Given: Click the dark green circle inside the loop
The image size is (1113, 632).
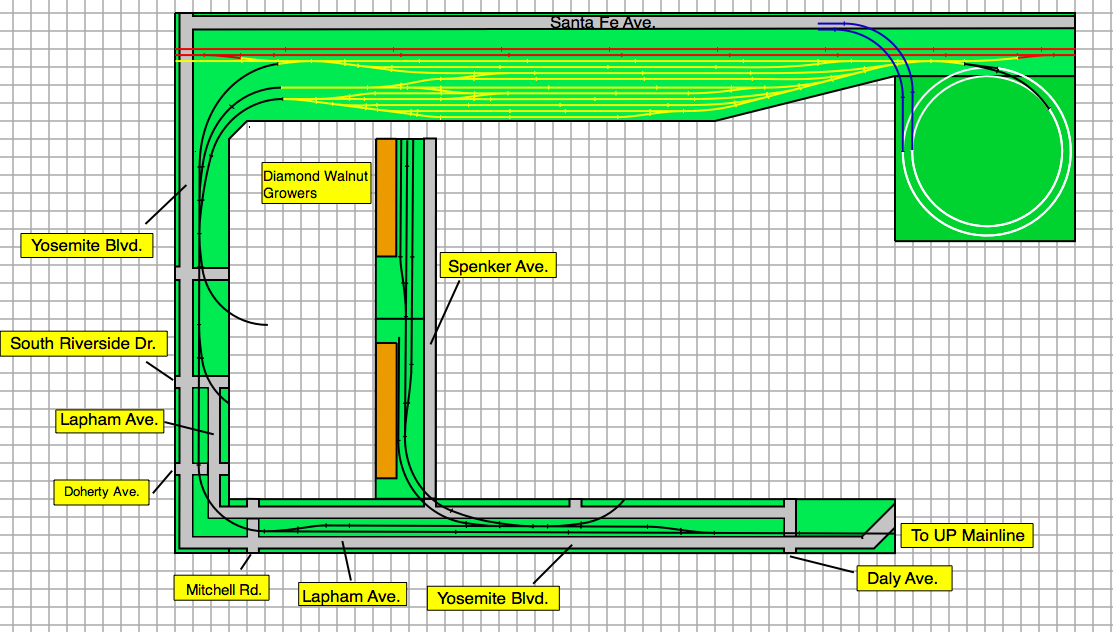Looking at the screenshot, I should 985,152.
